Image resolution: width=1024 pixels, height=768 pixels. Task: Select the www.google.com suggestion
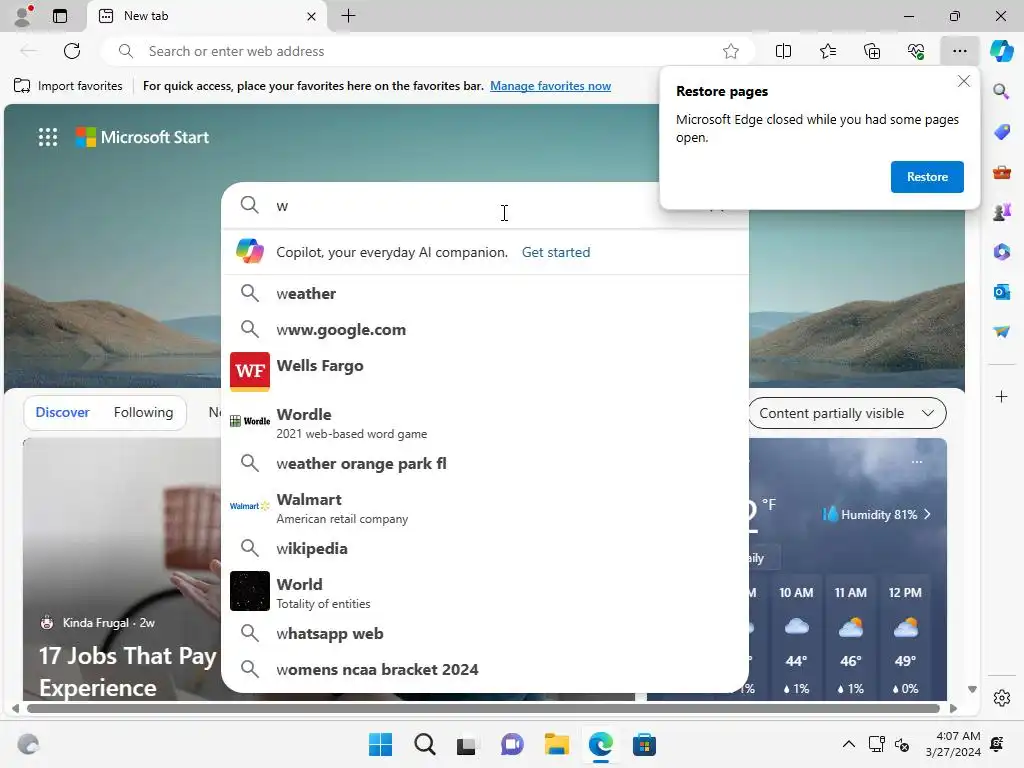click(485, 329)
